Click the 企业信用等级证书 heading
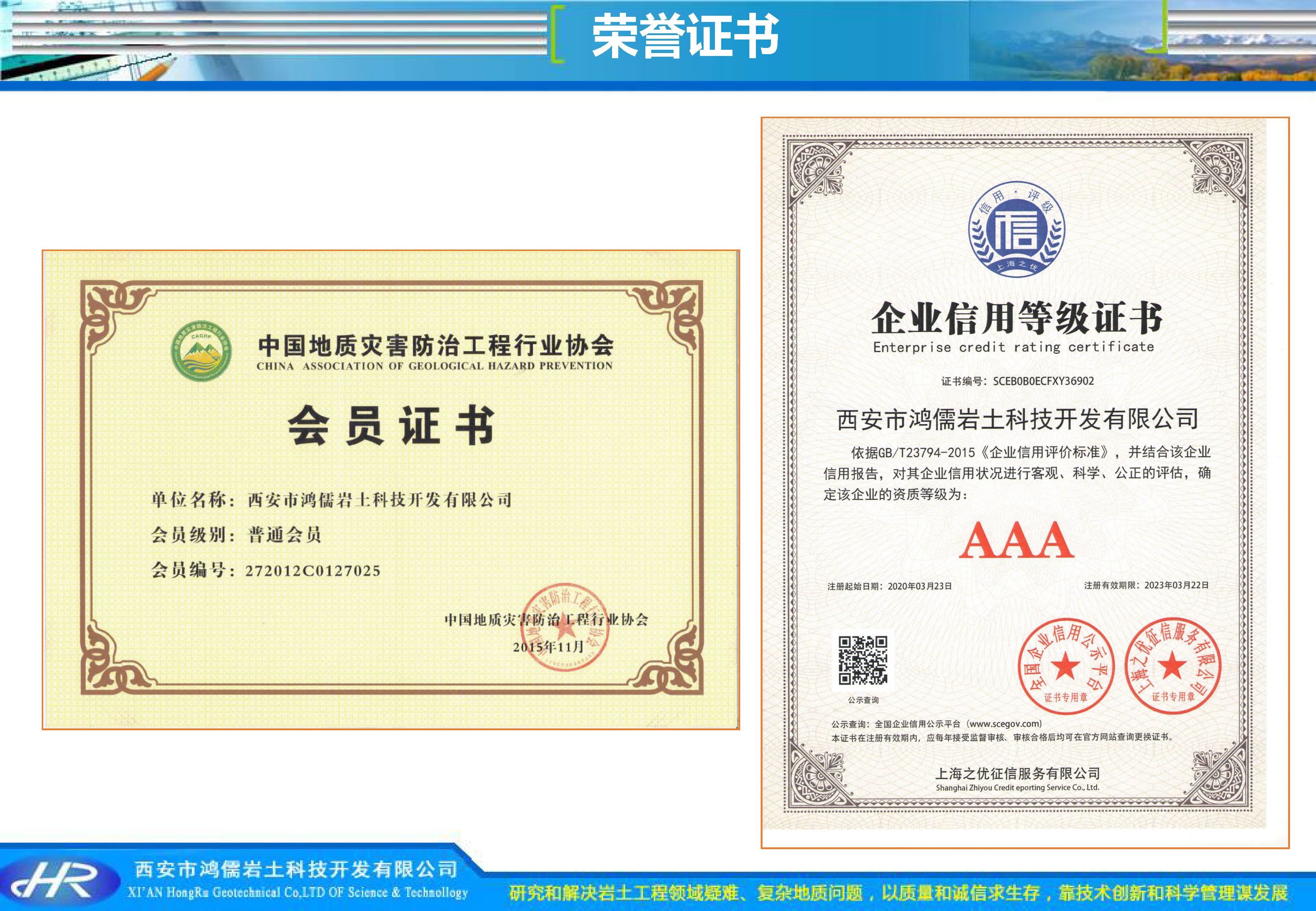The height and width of the screenshot is (911, 1316). (x=1017, y=318)
